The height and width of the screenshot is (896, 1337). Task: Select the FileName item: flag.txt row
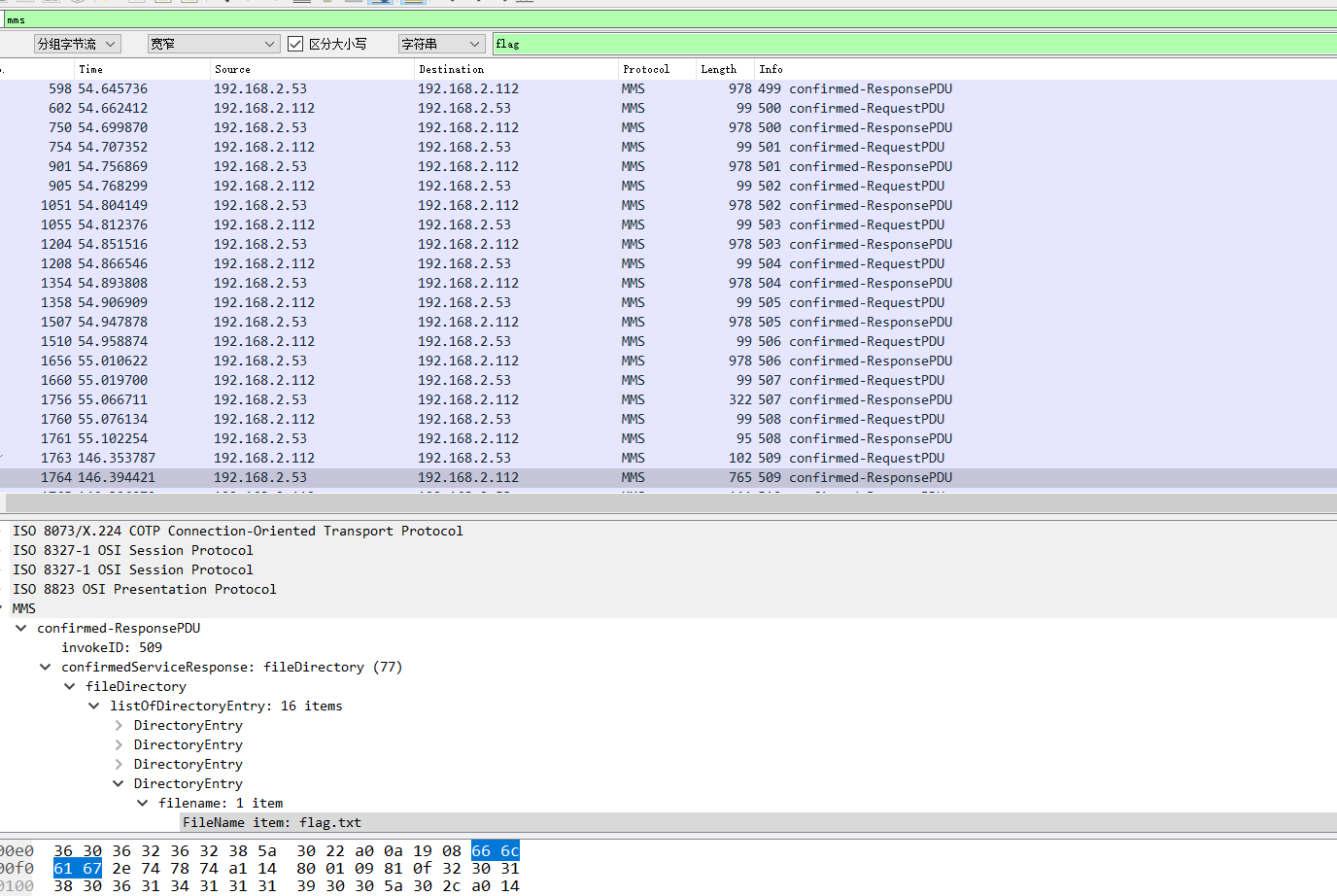click(758, 822)
